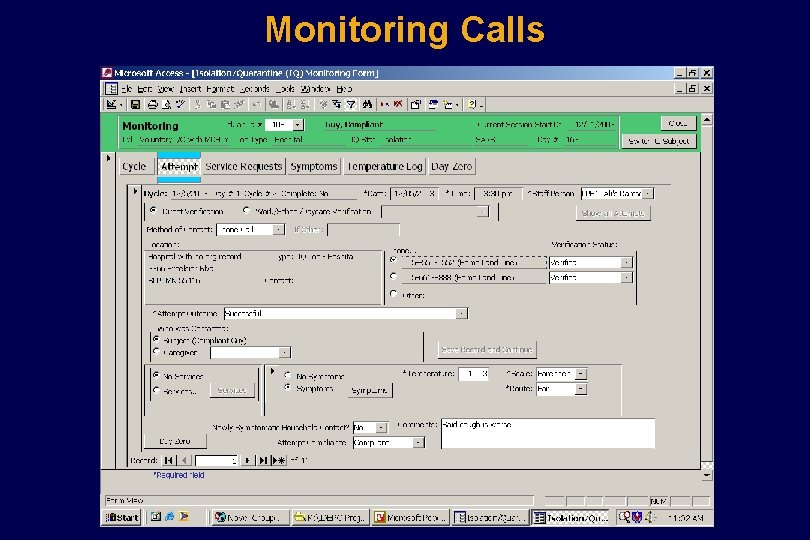Click the Filter By Selection icon
Screen dimensions: 810x540
323,105
